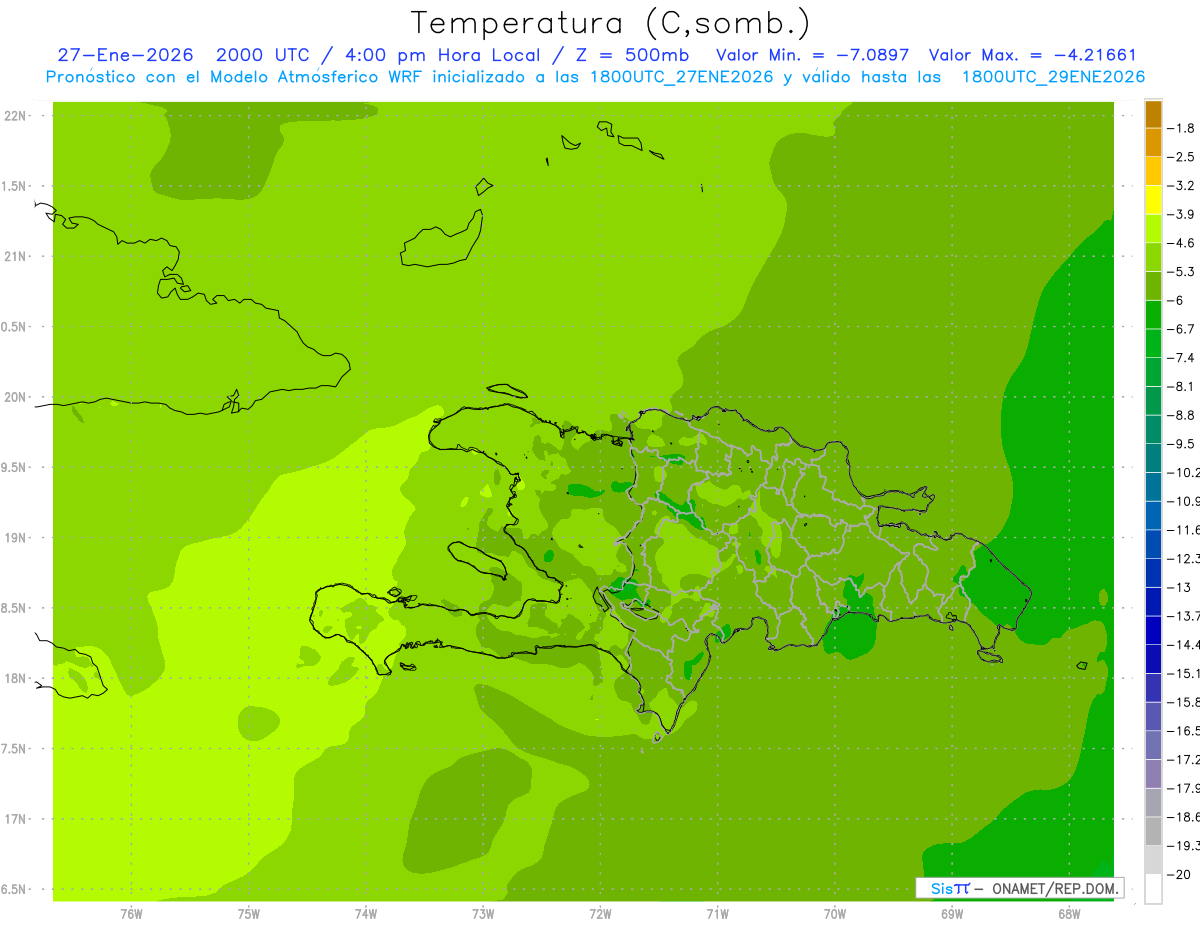This screenshot has height=927, width=1200.
Task: Click the "21N" latitude label
Action: point(15,256)
